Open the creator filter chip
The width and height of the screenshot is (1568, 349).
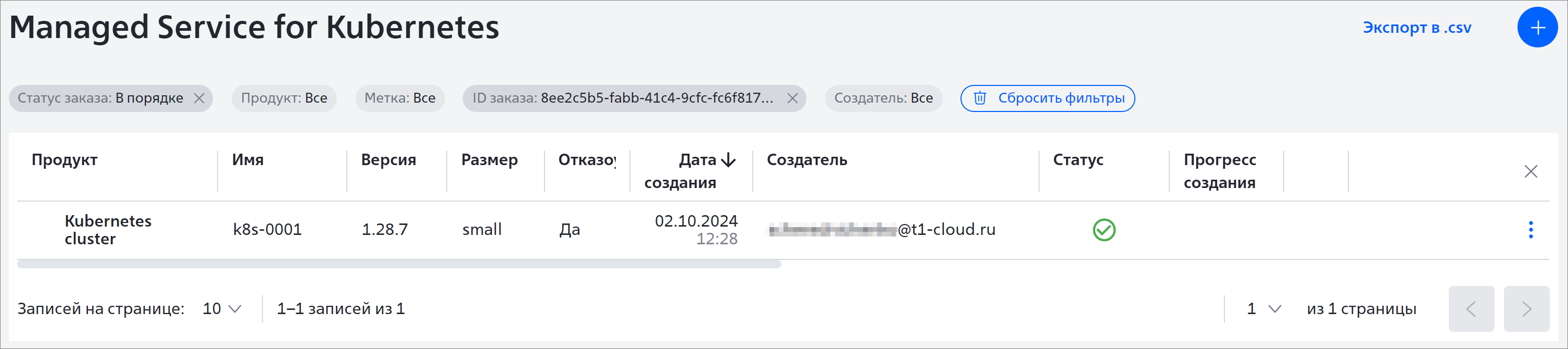tap(883, 98)
